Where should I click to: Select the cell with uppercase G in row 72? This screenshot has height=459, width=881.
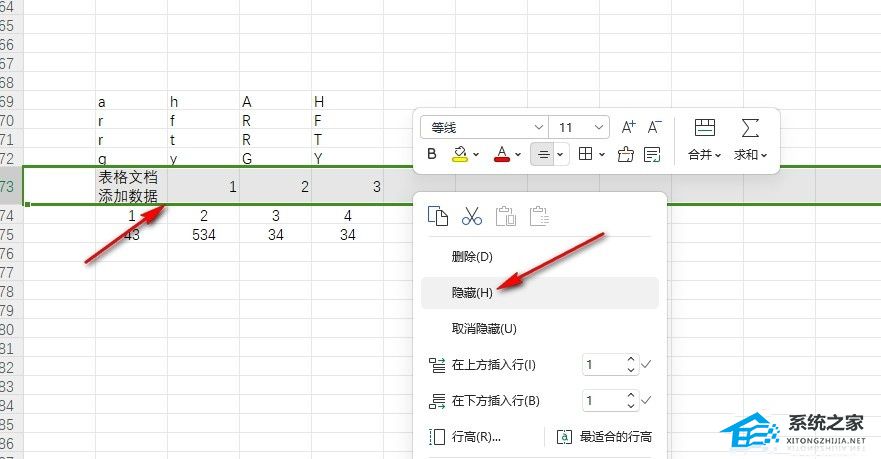pos(275,158)
